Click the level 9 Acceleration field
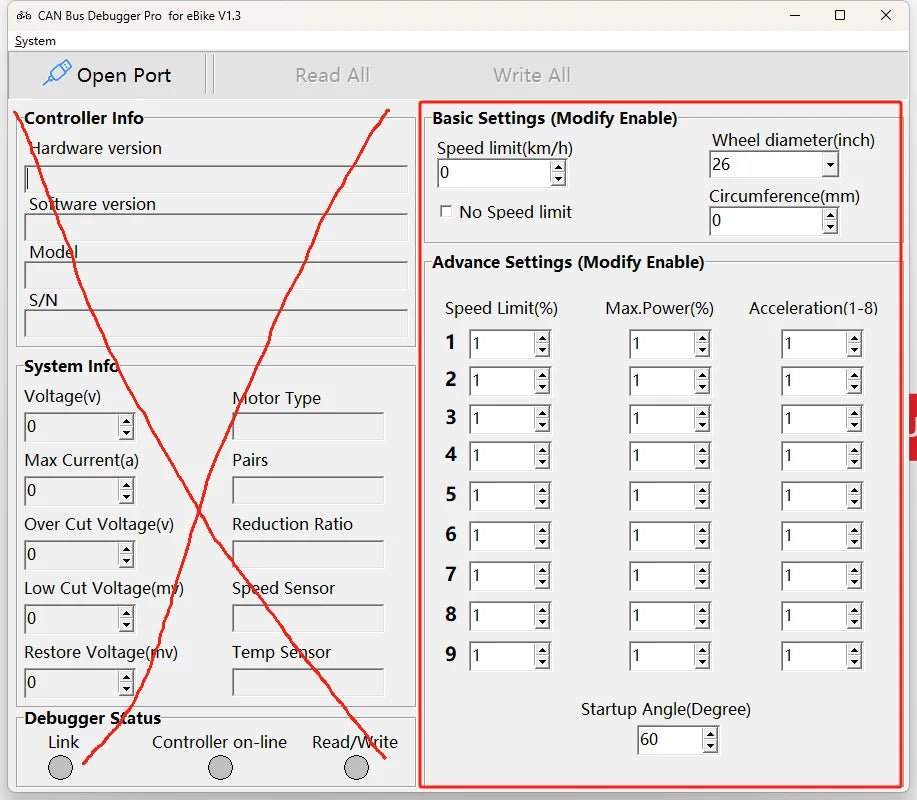Image resolution: width=917 pixels, height=800 pixels. (814, 656)
